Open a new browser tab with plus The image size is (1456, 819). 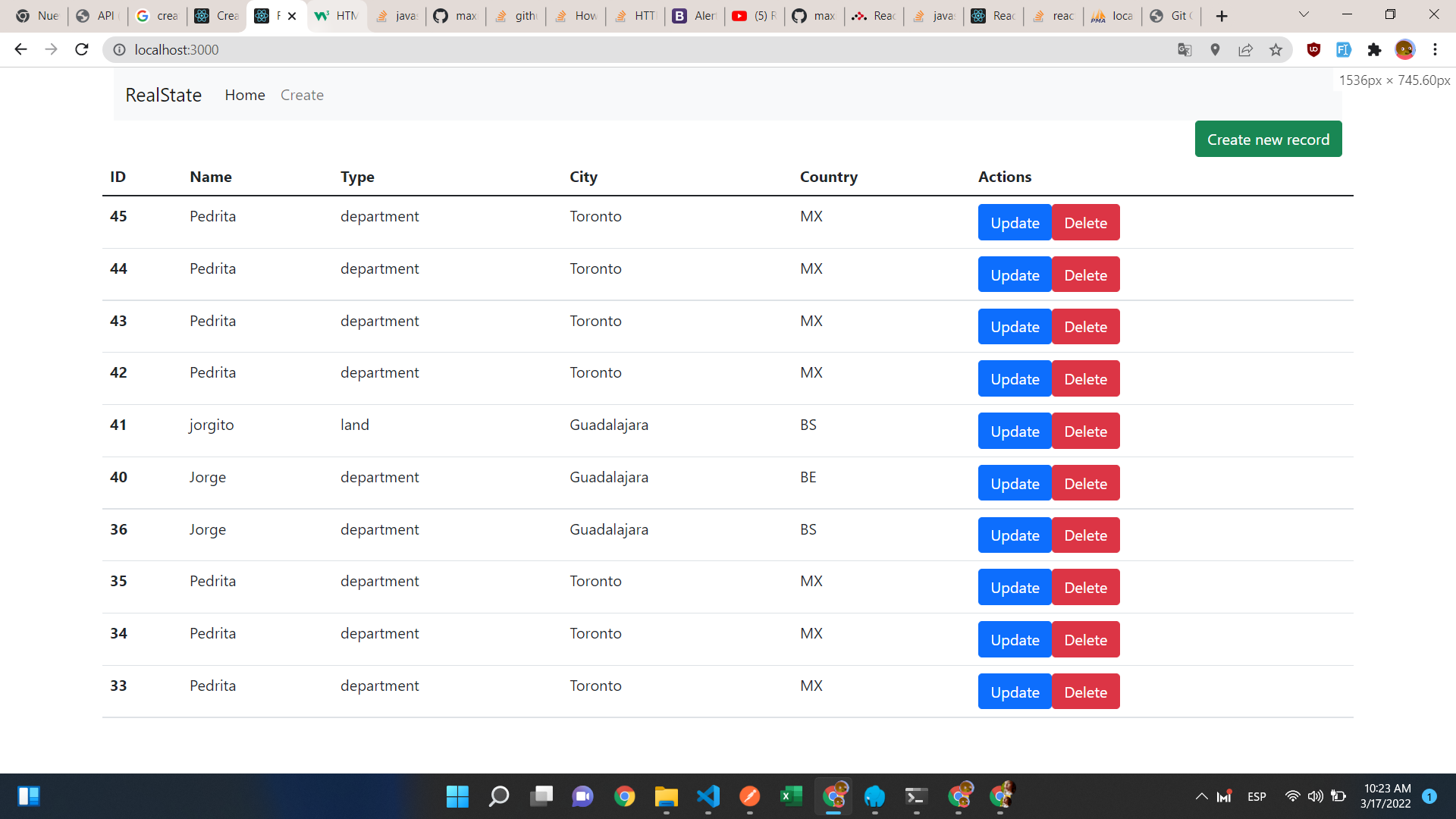tap(1221, 16)
